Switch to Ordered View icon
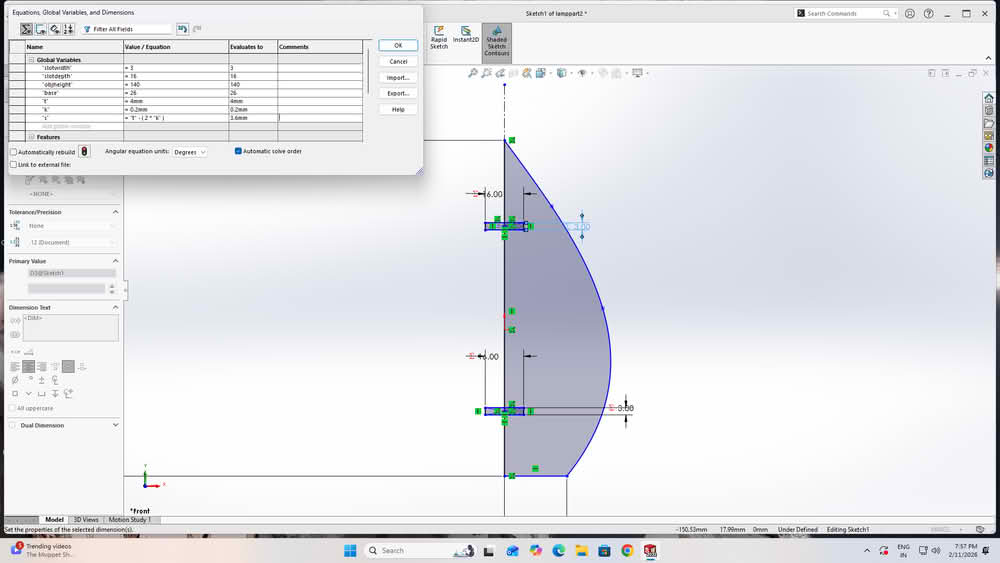The image size is (1000, 563). 68,29
